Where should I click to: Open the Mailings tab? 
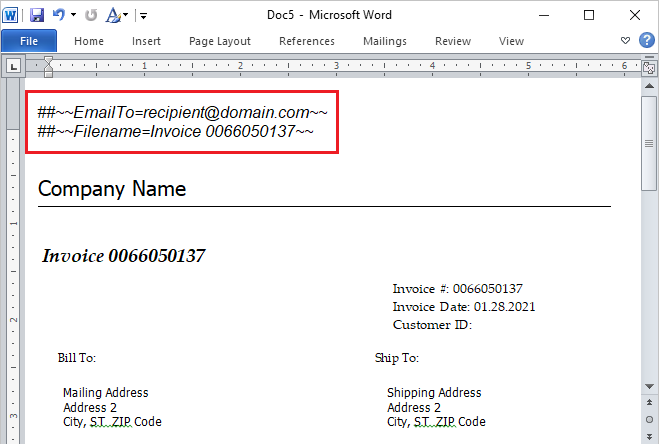pos(385,41)
